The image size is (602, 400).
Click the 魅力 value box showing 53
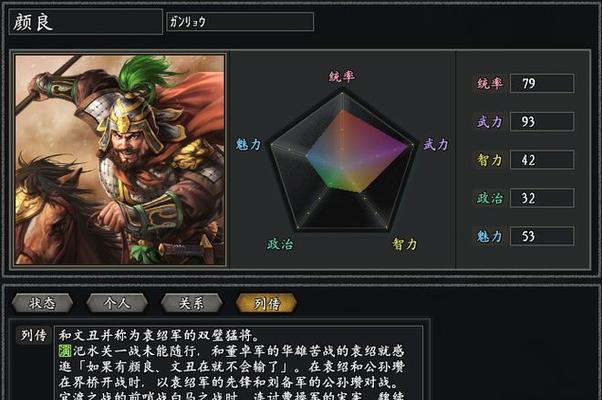coord(542,236)
